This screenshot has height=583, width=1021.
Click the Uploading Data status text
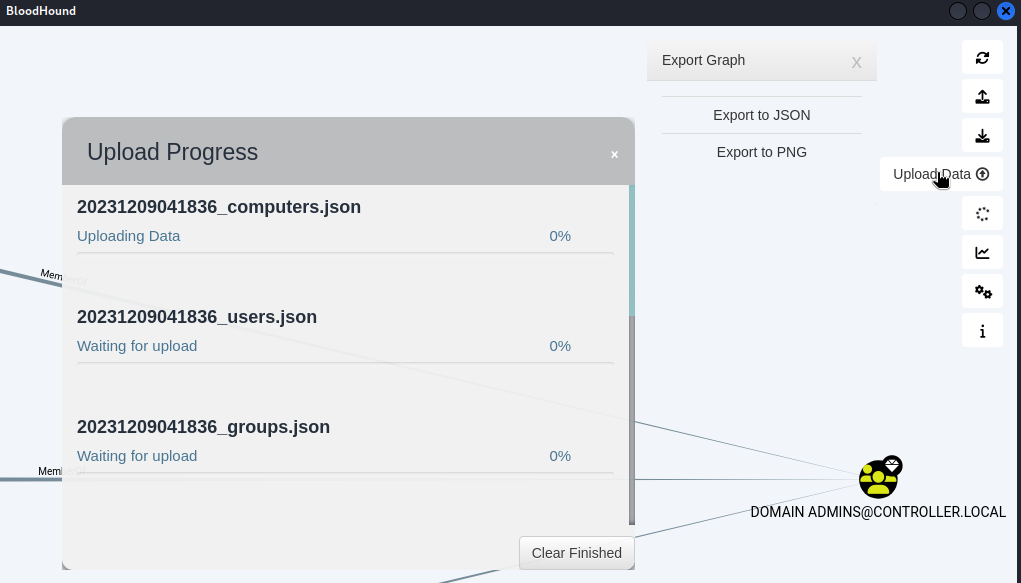click(x=128, y=236)
